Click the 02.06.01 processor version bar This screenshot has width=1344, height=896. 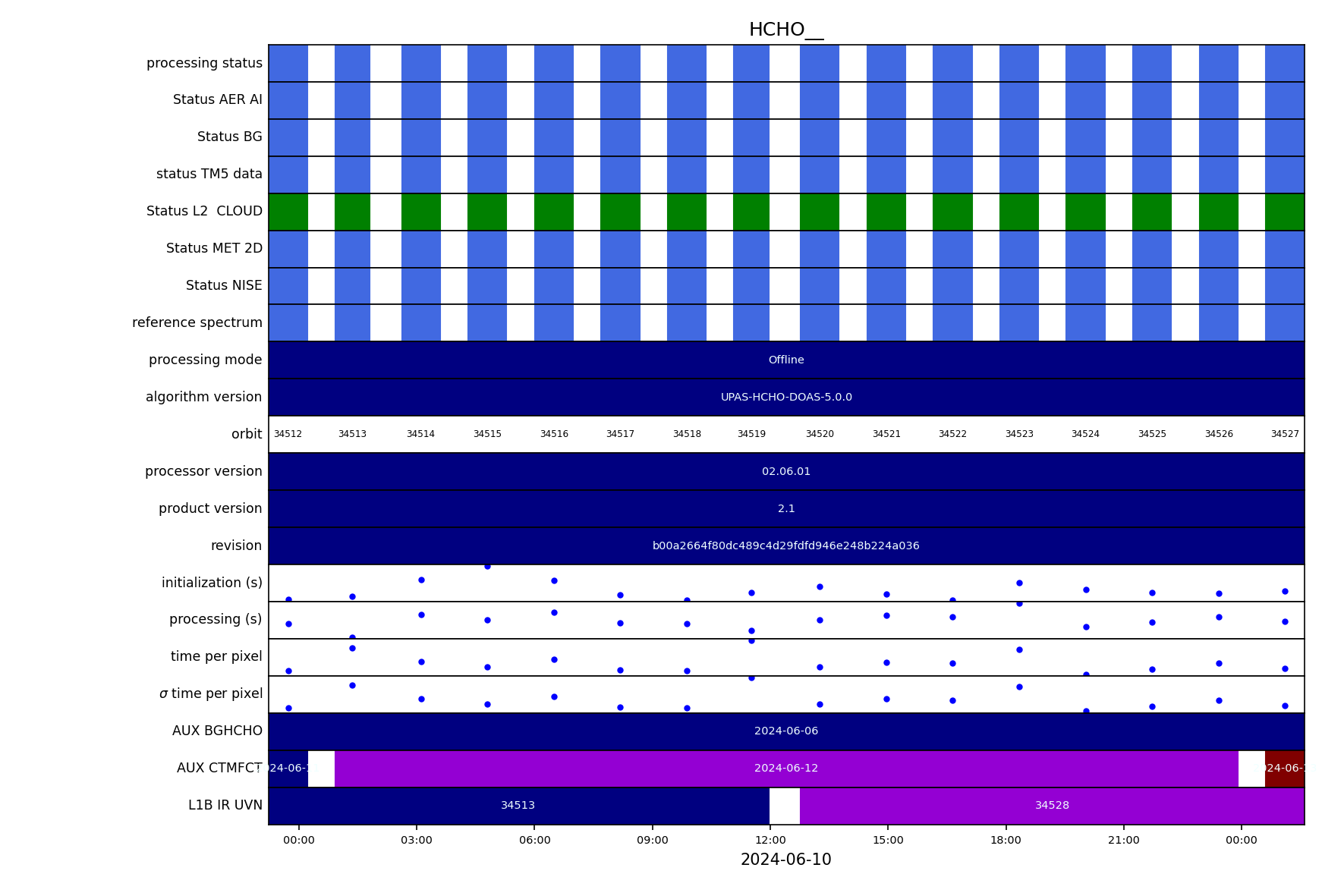[786, 472]
